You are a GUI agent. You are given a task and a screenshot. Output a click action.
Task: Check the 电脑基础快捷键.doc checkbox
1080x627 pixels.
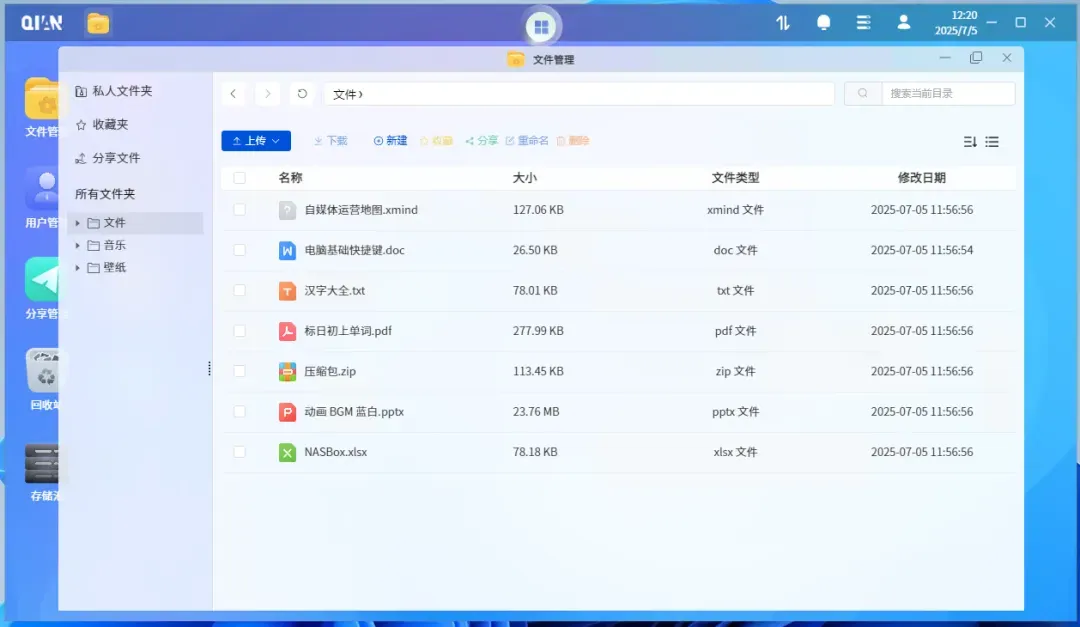(239, 250)
